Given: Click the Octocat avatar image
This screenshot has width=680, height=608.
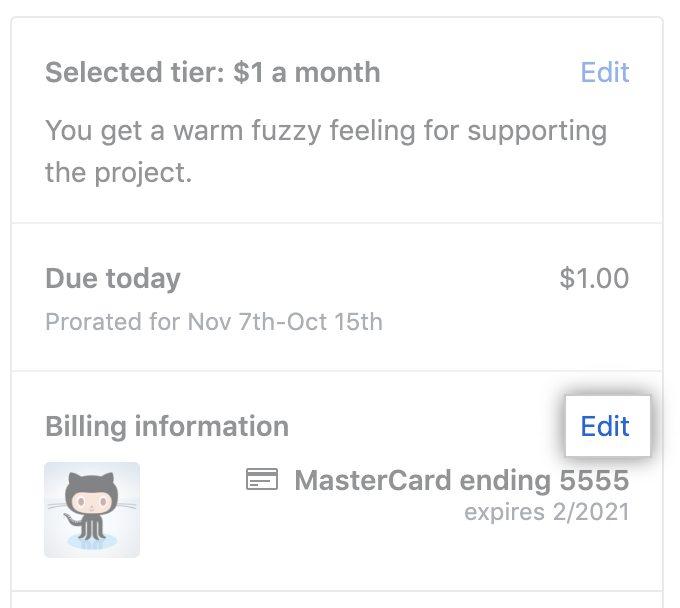Looking at the screenshot, I should click(92, 509).
